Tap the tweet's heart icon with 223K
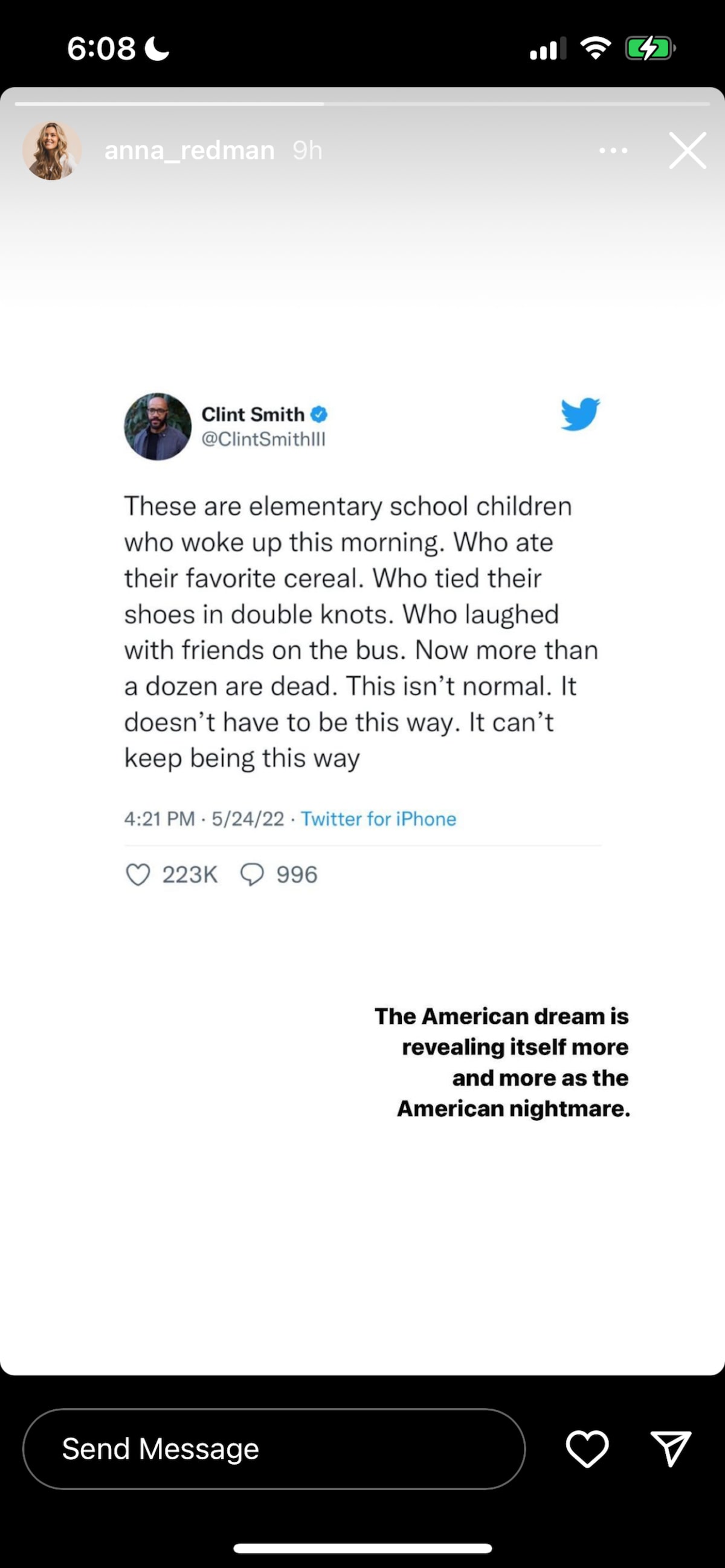Viewport: 725px width, 1568px height. (x=138, y=875)
